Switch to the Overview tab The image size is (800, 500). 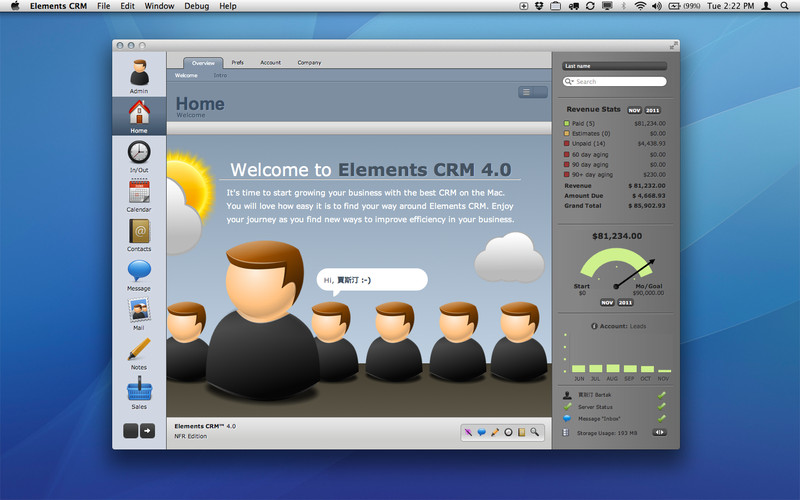(203, 63)
